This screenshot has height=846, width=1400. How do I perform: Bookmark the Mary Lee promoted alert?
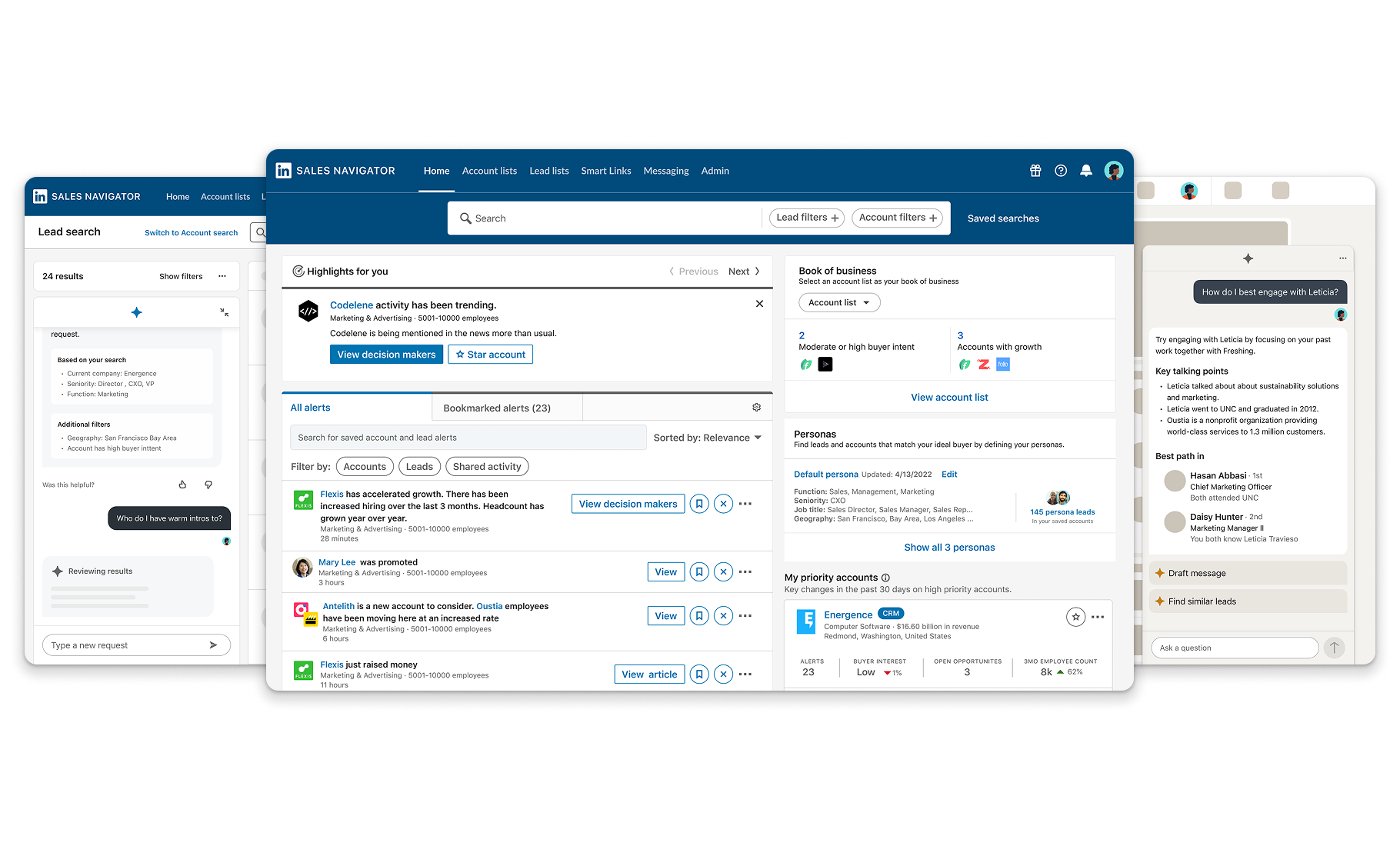[x=699, y=571]
